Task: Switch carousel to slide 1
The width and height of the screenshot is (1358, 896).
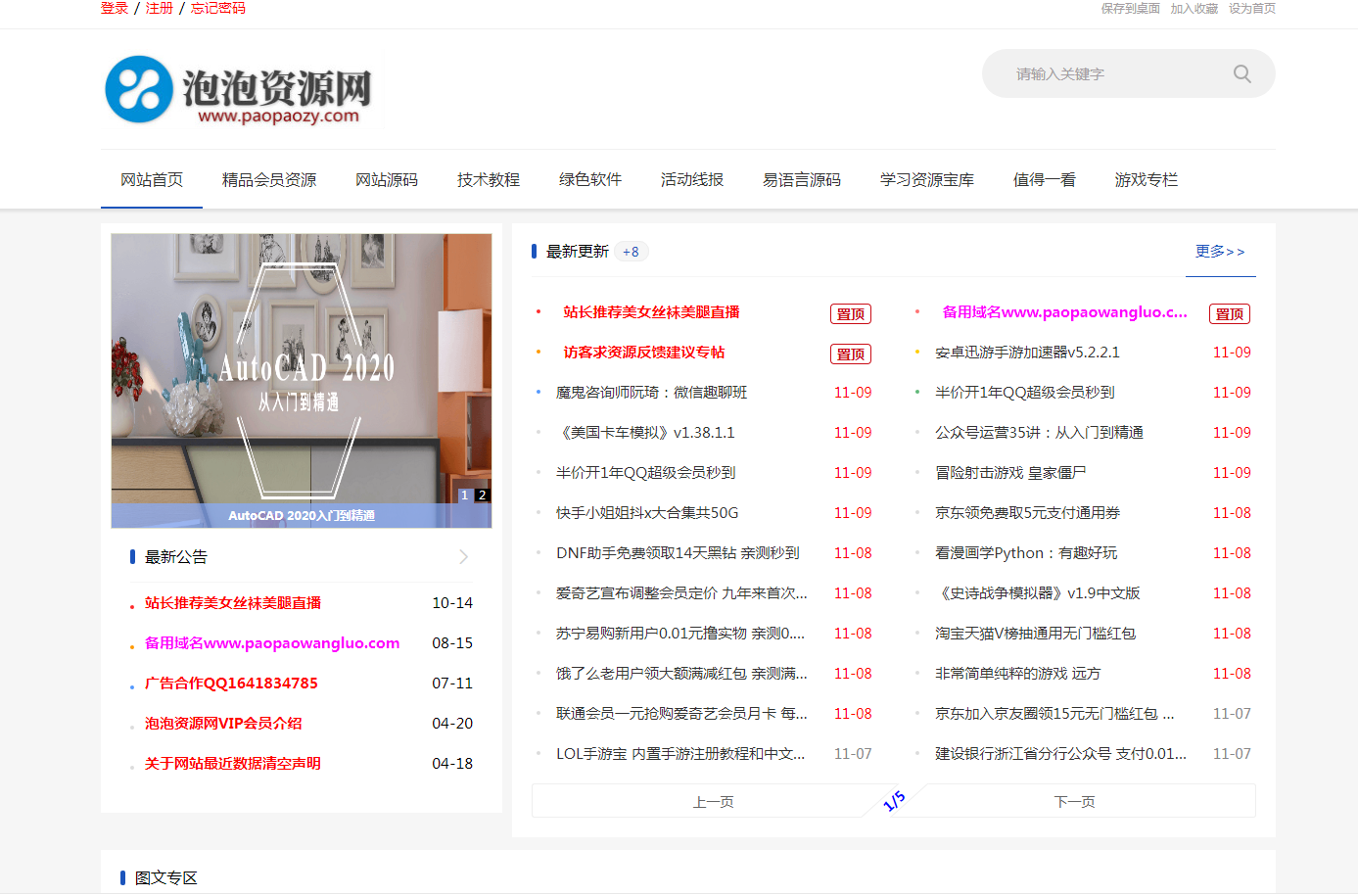Action: click(x=464, y=495)
